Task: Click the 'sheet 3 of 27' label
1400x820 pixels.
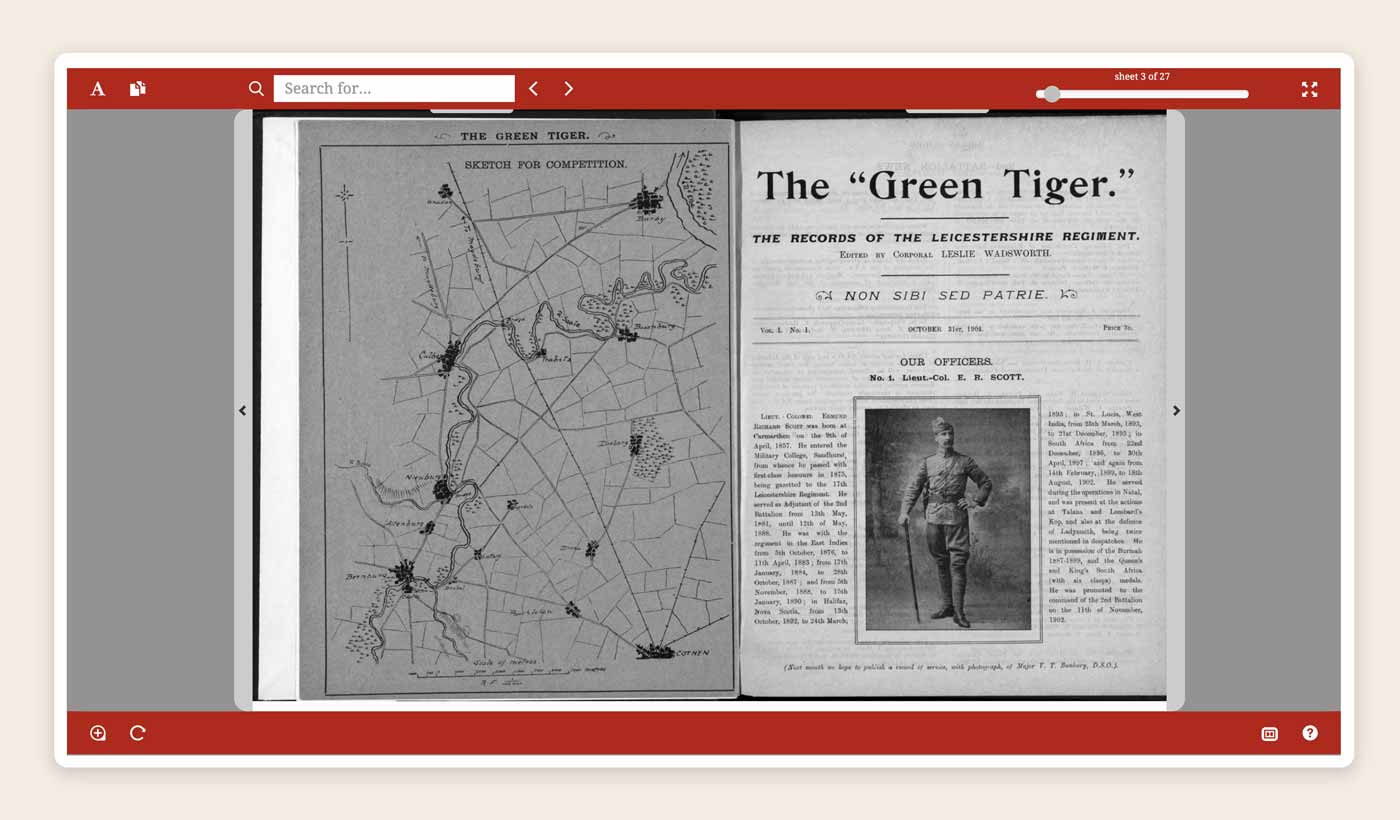Action: pos(1141,77)
